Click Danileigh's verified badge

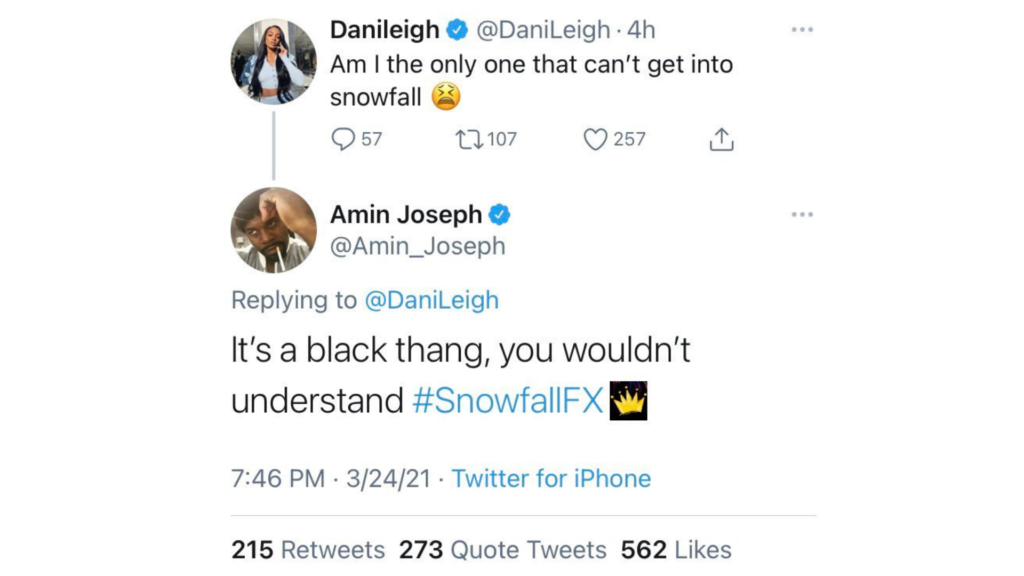(457, 31)
